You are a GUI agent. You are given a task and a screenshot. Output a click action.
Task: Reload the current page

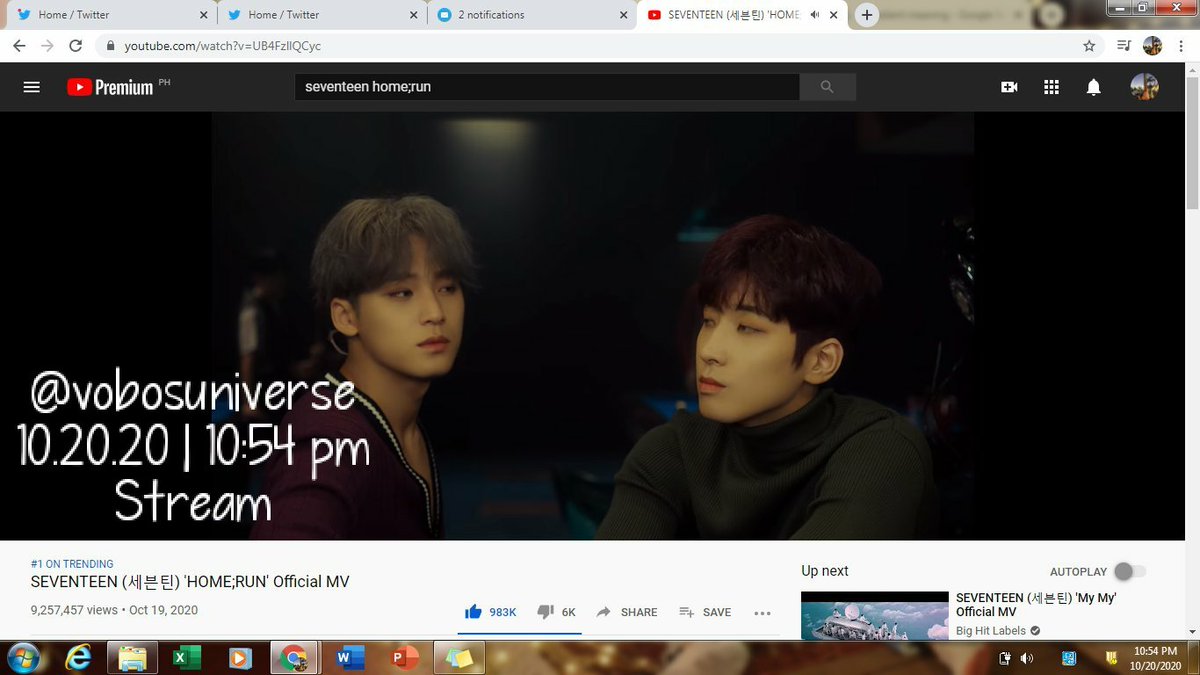point(75,46)
